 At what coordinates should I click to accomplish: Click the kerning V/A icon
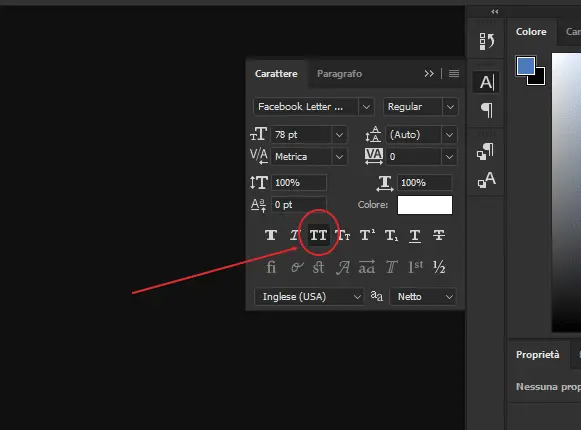(259, 156)
